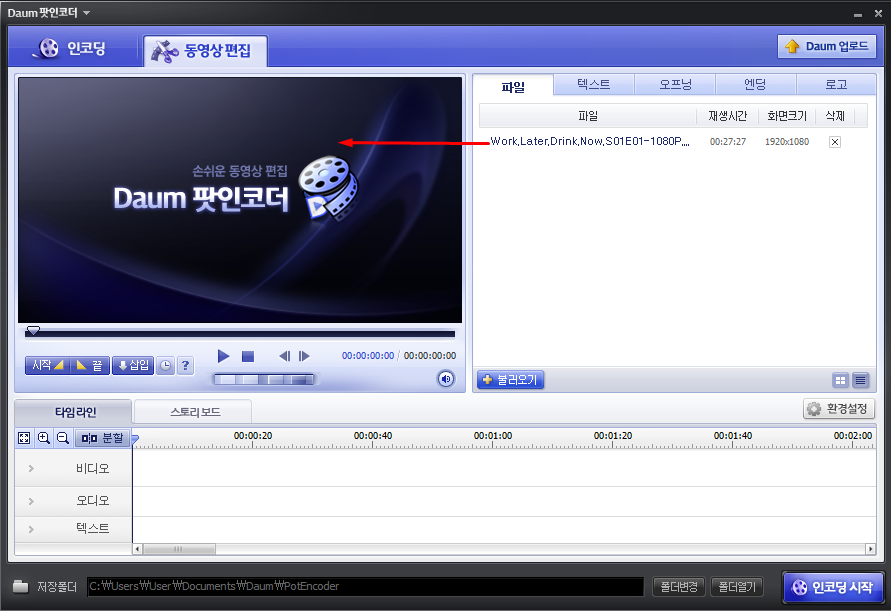Click the 00:27:27 duration cell

(x=728, y=142)
